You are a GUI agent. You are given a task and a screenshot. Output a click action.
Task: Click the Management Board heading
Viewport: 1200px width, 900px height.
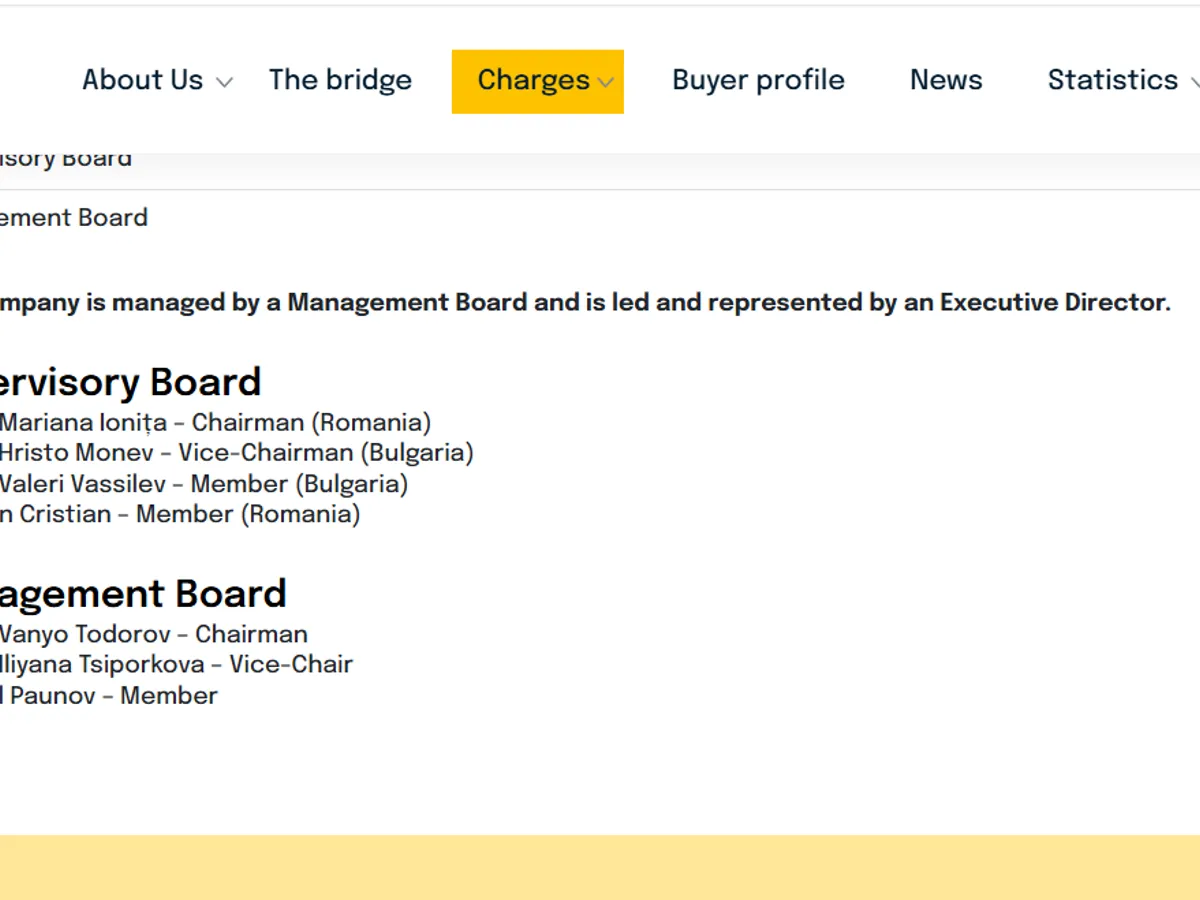143,594
